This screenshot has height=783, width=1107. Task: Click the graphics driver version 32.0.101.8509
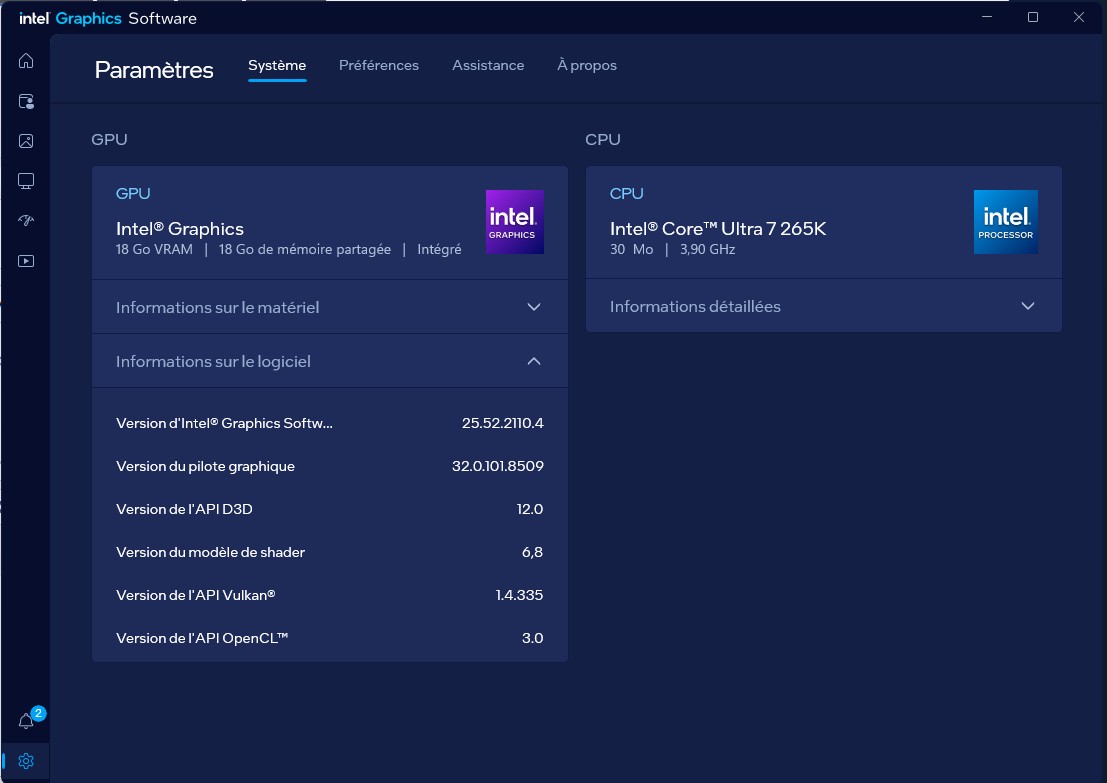[x=497, y=466]
